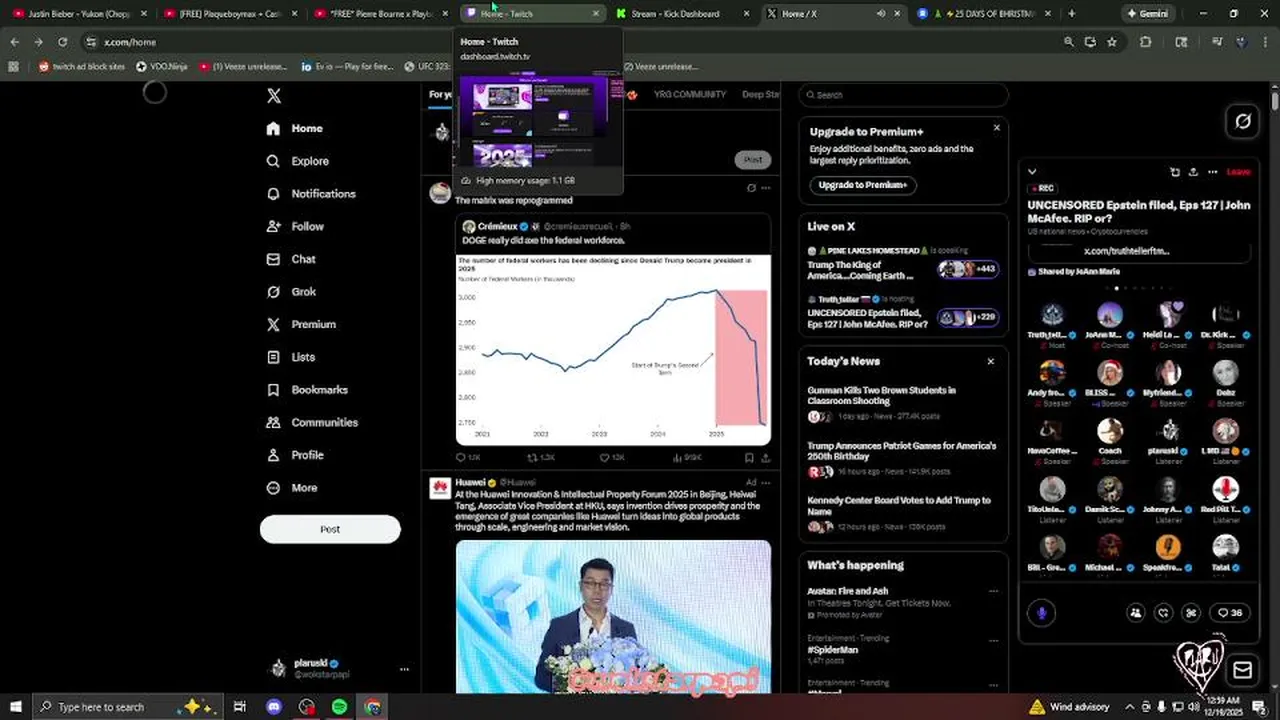Viewport: 1280px width, 720px height.
Task: Open Notifications in X sidebar
Action: pyautogui.click(x=311, y=194)
